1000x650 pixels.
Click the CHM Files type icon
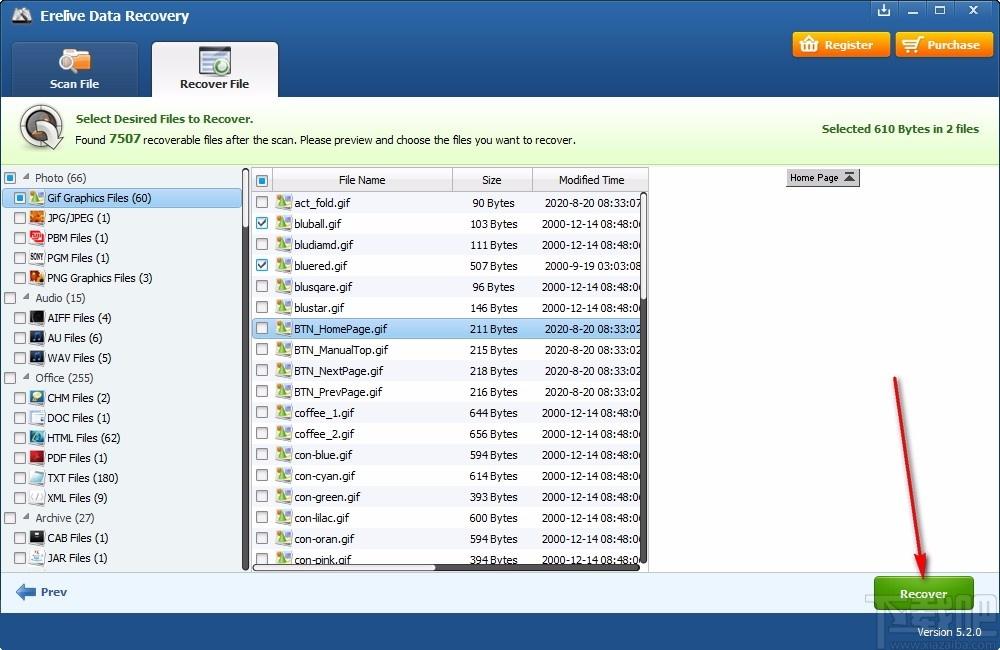coord(37,397)
